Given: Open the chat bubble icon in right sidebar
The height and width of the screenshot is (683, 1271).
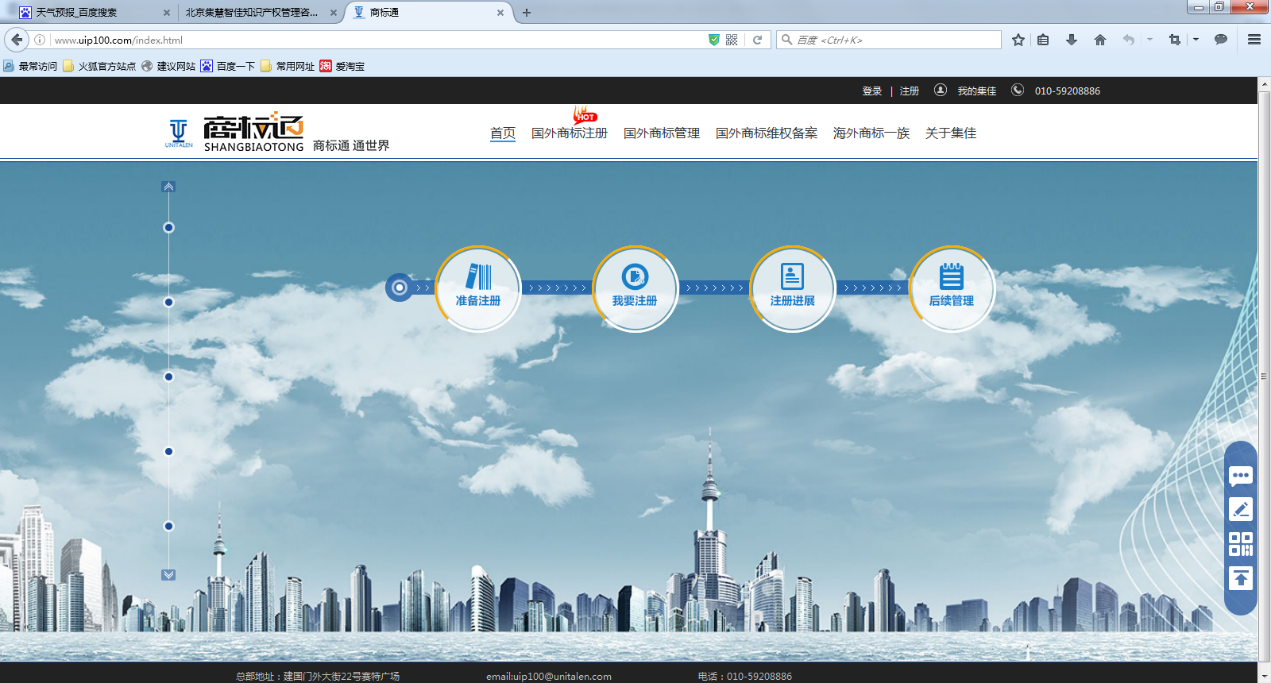Looking at the screenshot, I should pyautogui.click(x=1240, y=476).
